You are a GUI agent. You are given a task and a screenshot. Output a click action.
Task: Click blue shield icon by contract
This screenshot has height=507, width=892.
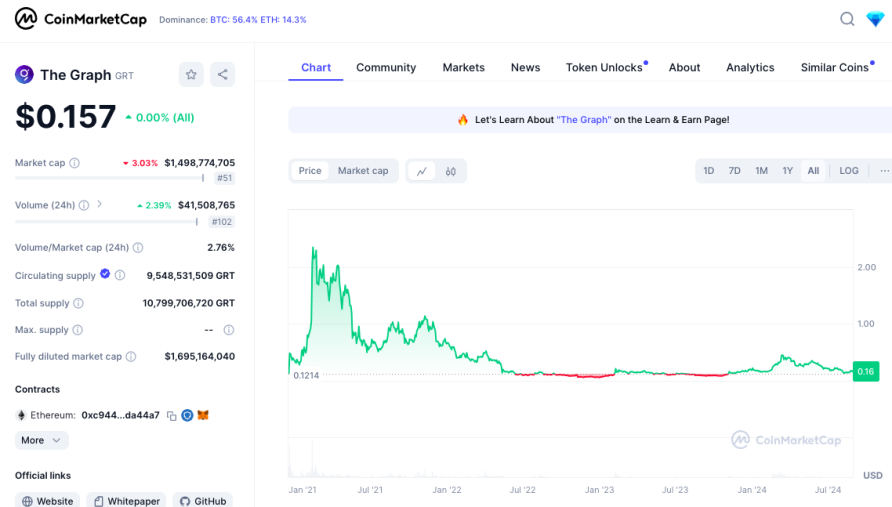(187, 415)
